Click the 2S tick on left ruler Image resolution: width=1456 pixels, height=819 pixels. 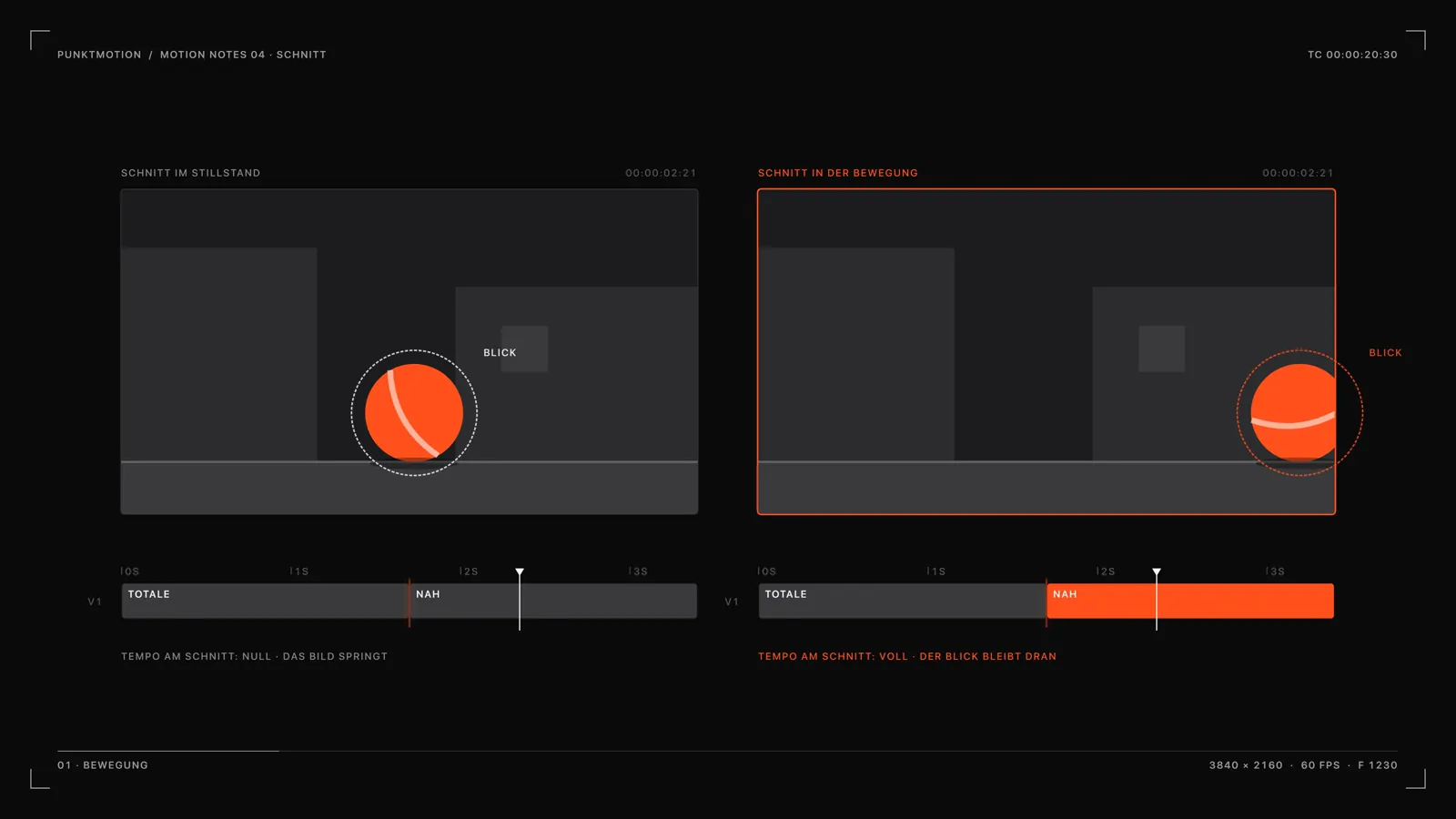469,571
